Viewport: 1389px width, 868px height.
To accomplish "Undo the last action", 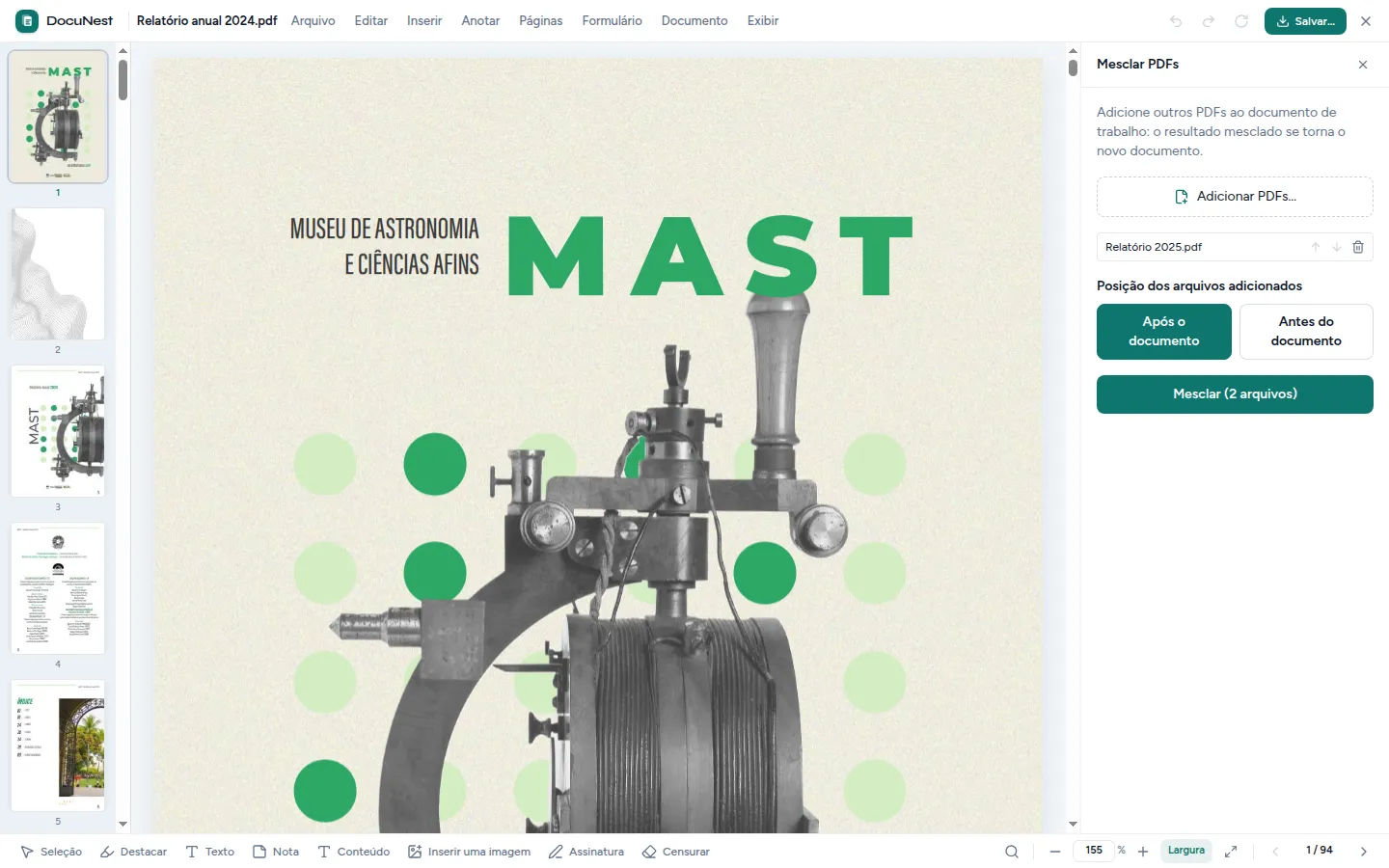I will point(1176,21).
